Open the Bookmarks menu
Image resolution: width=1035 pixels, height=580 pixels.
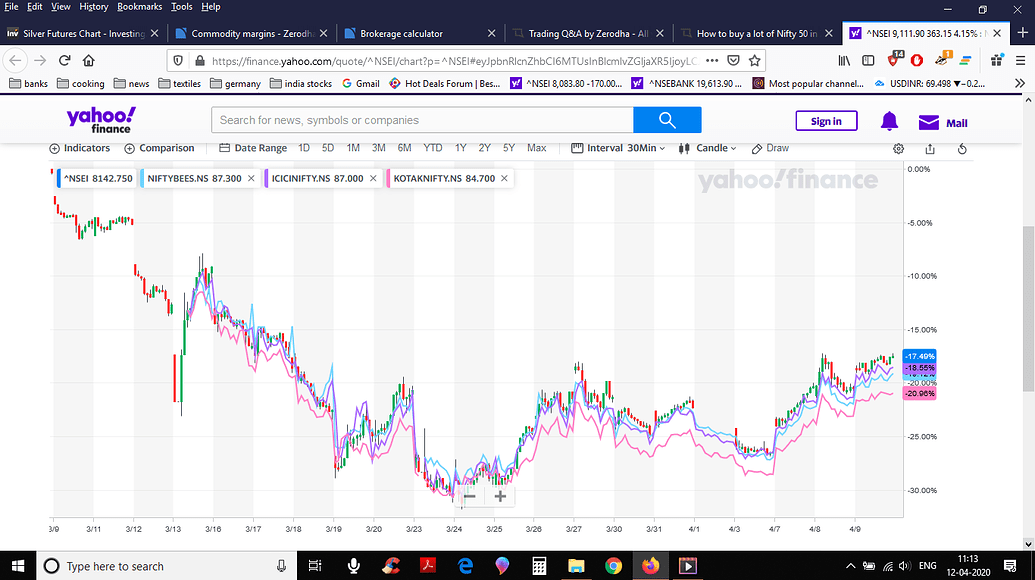tap(139, 6)
